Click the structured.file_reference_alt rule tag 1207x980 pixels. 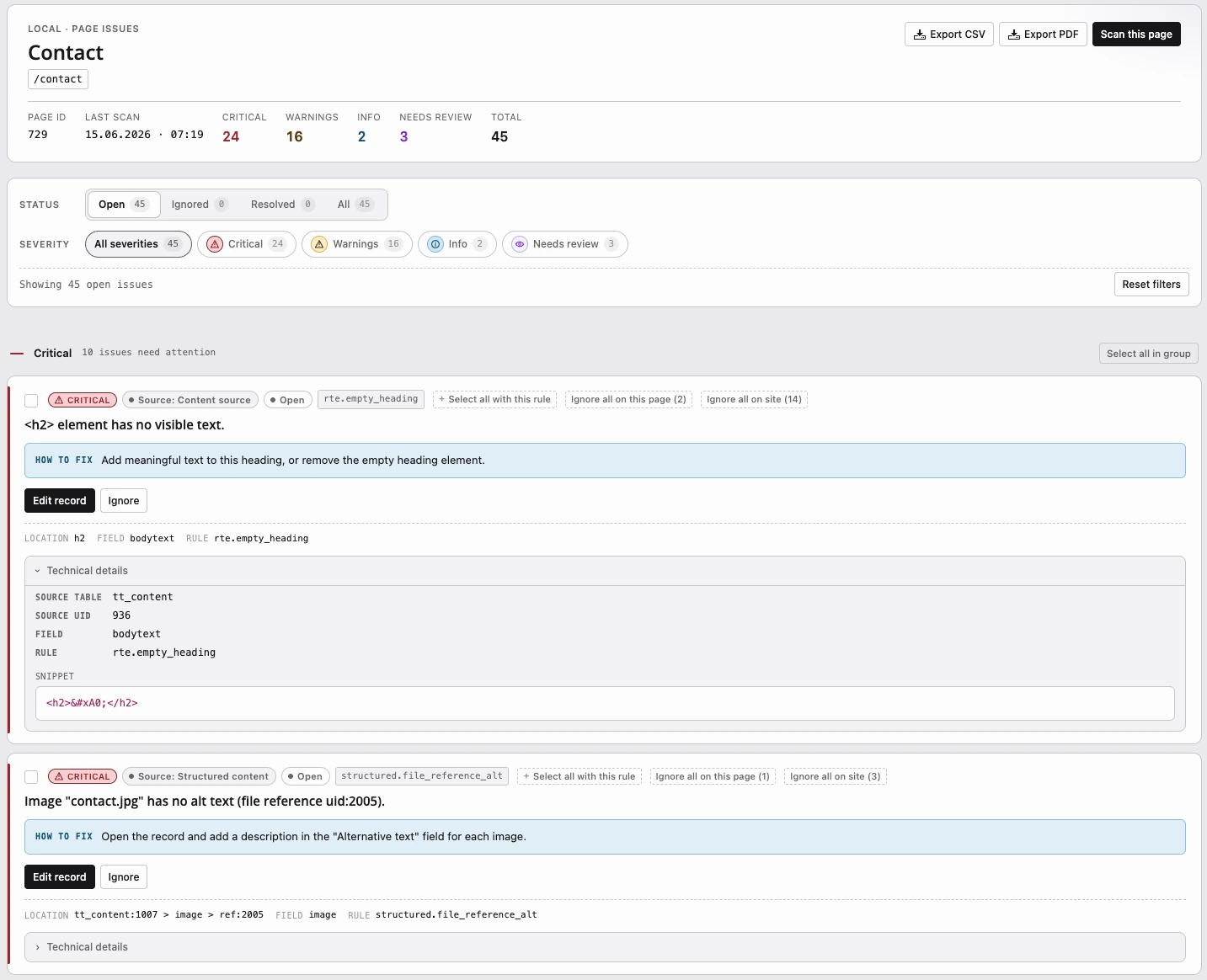pos(422,776)
